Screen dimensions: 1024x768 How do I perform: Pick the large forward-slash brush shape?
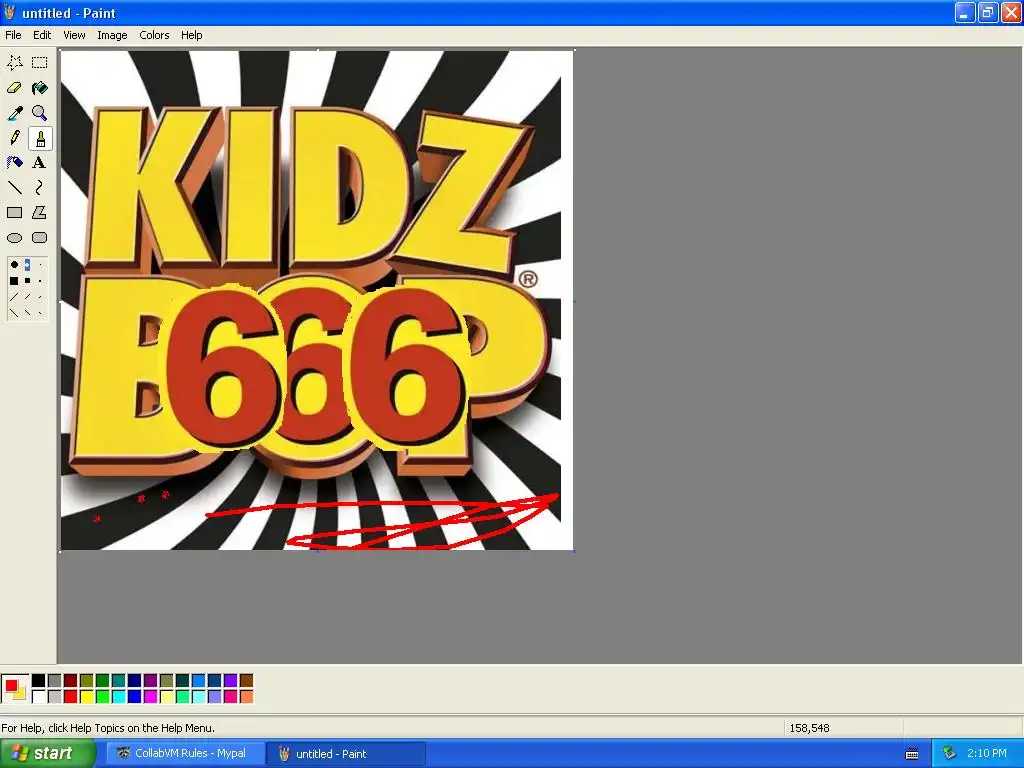click(x=14, y=297)
